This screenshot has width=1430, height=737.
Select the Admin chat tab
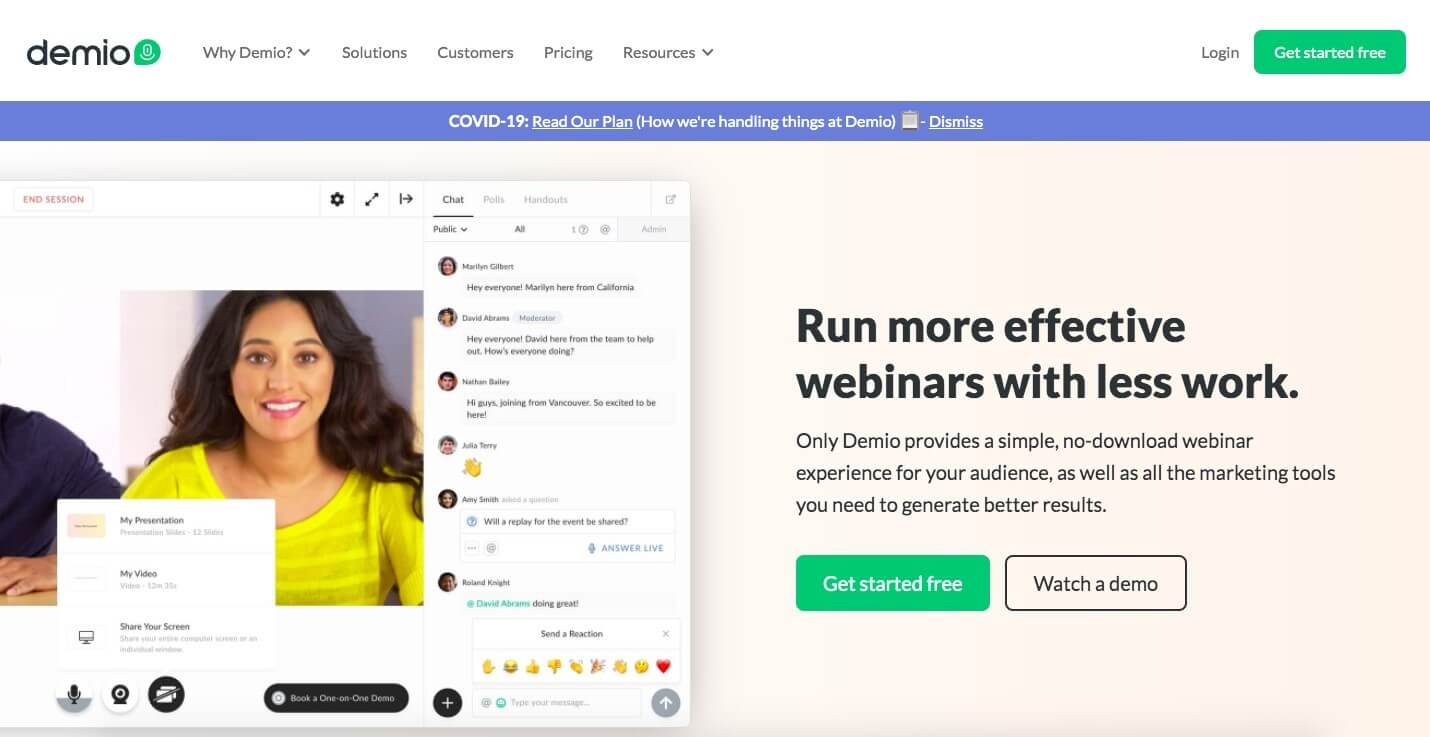653,229
